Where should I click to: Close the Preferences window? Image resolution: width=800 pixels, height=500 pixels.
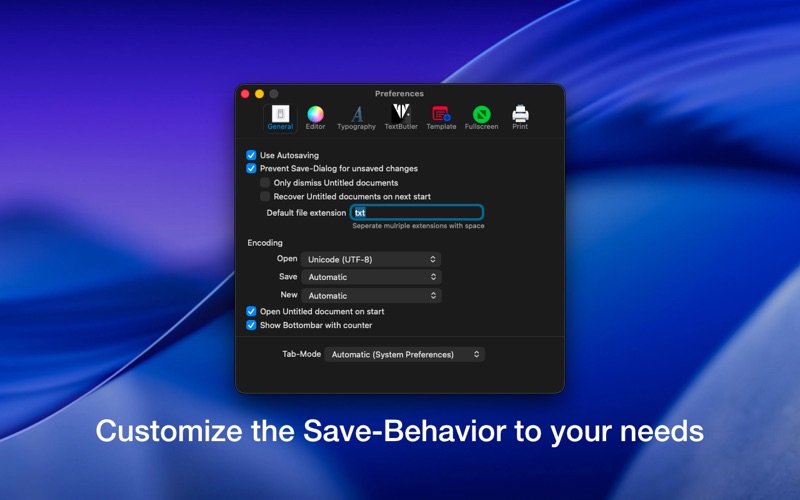pyautogui.click(x=245, y=94)
